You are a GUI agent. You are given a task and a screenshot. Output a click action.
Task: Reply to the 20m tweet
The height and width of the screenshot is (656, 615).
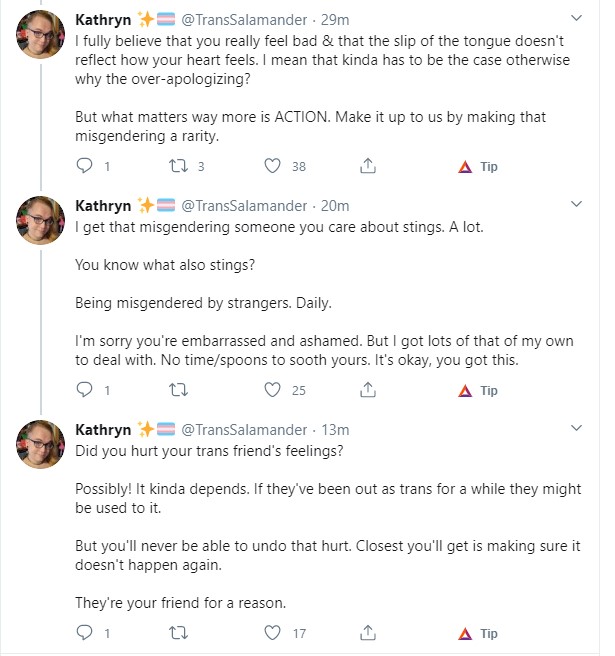point(85,390)
